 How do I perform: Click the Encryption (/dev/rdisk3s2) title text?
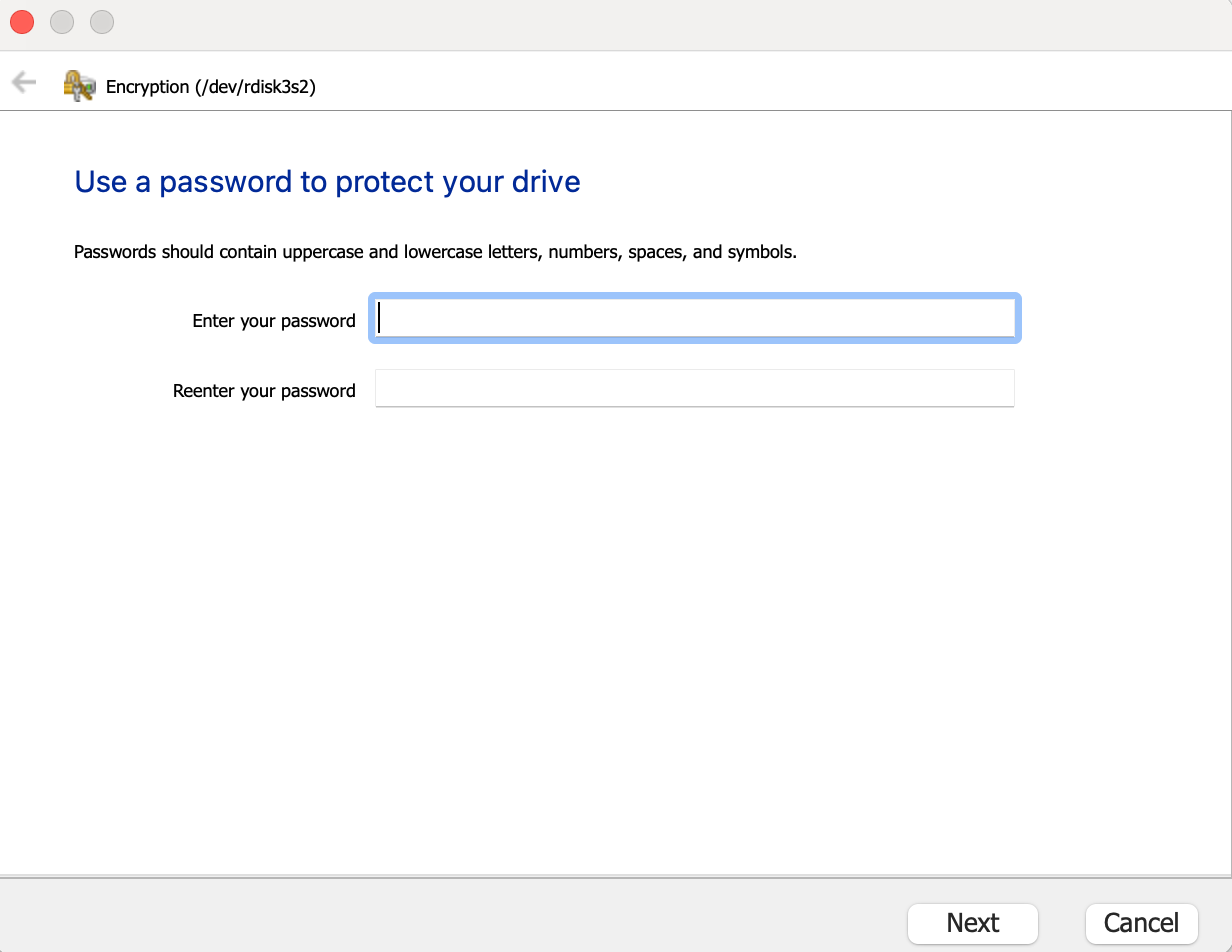coord(211,87)
